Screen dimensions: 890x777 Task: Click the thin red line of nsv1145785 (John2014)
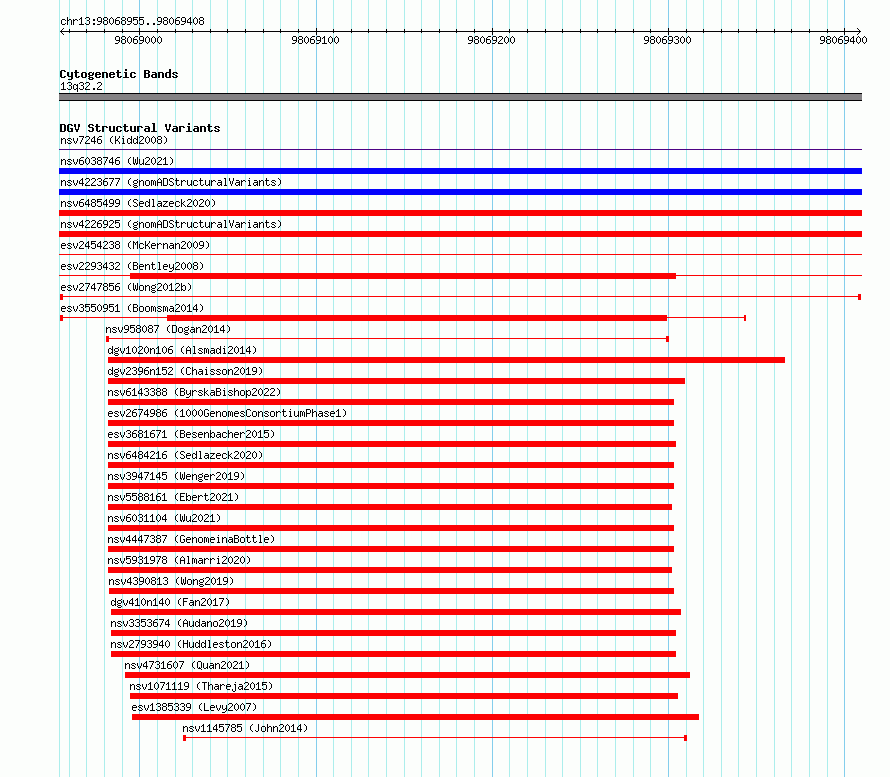click(435, 738)
